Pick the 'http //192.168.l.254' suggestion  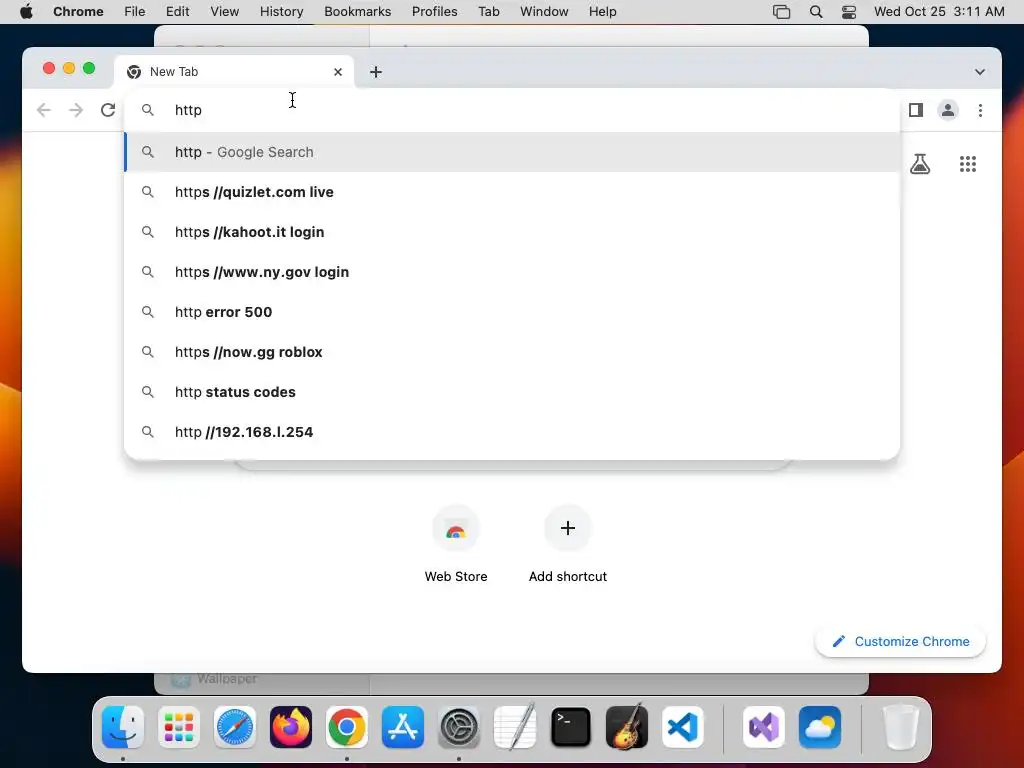tap(512, 432)
